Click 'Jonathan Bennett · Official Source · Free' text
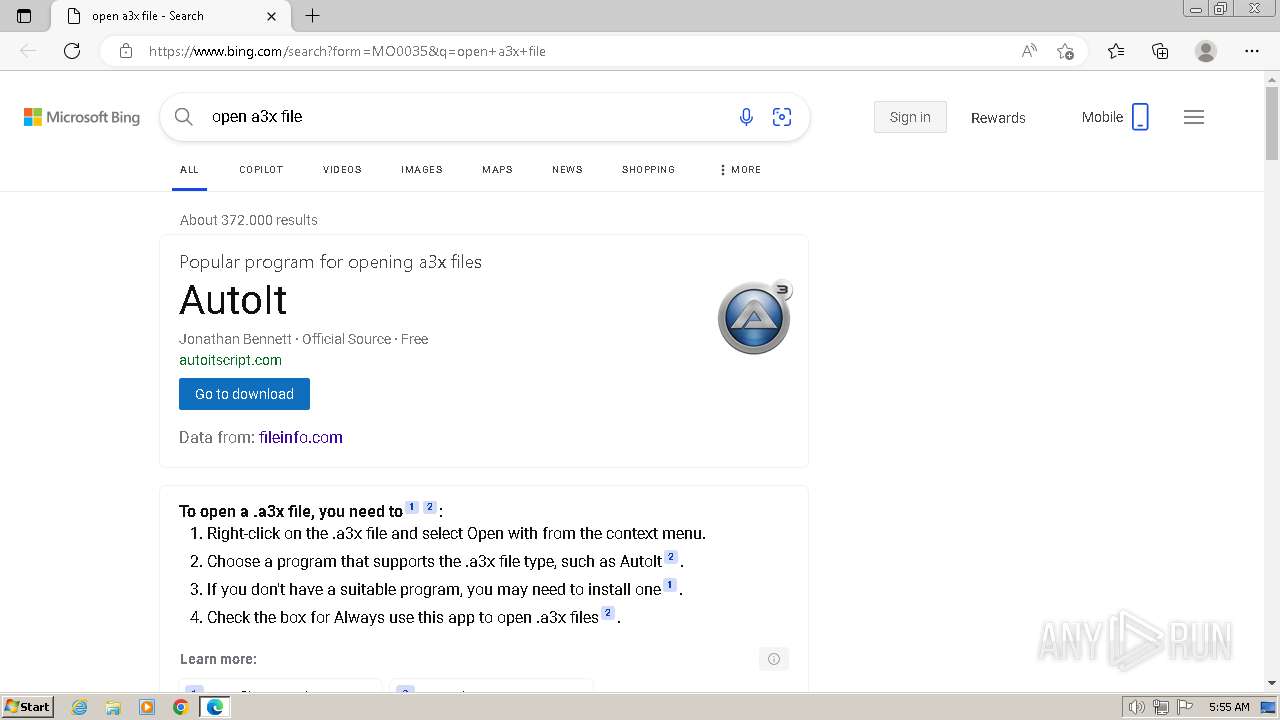Image resolution: width=1280 pixels, height=720 pixels. (x=303, y=339)
